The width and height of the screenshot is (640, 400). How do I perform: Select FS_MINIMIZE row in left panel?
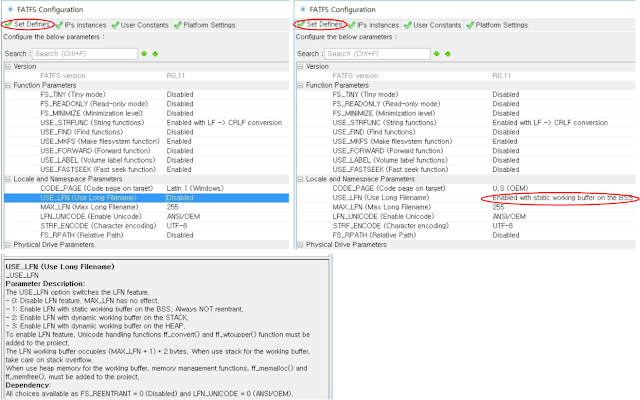click(x=147, y=113)
